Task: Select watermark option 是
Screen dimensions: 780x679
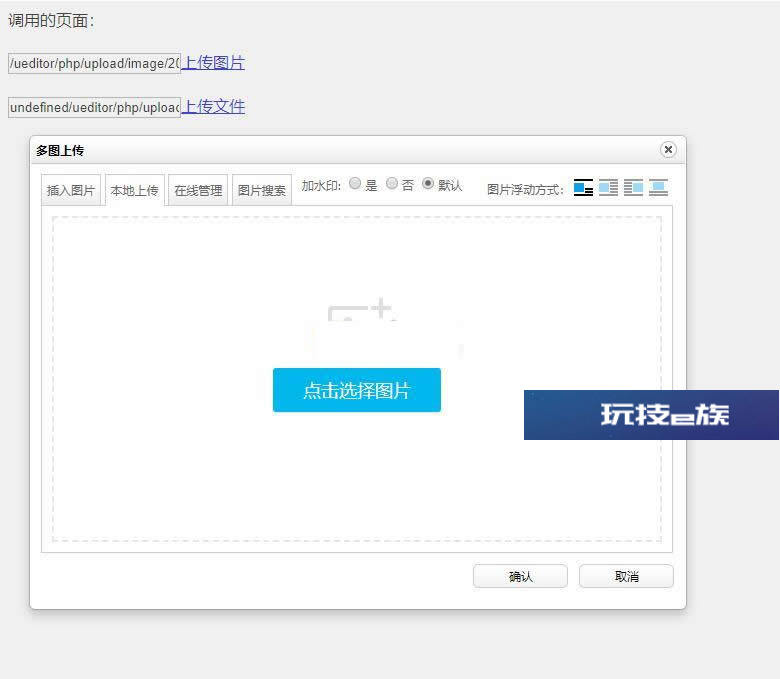Action: tap(355, 184)
